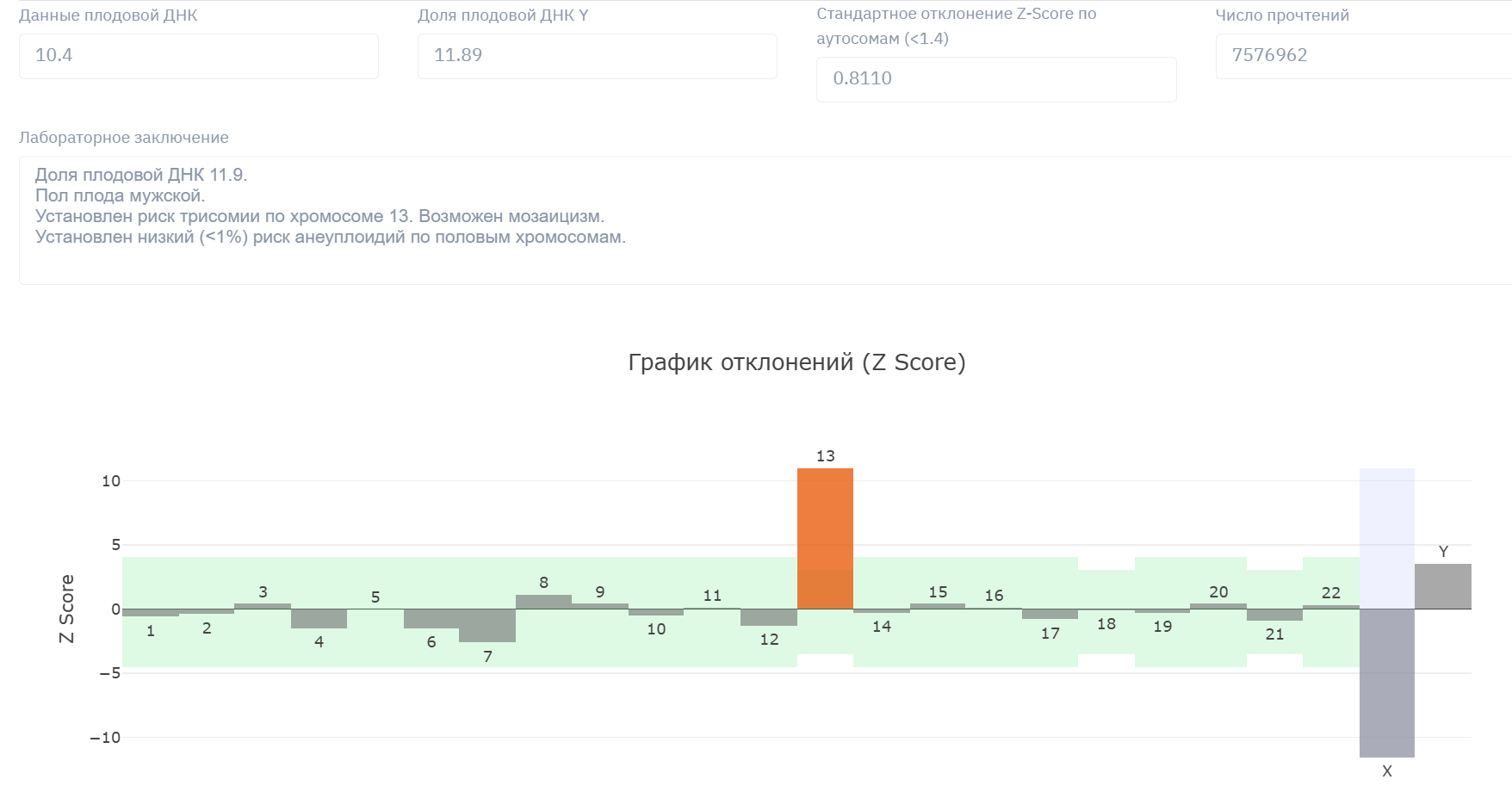Image resolution: width=1512 pixels, height=798 pixels.
Task: Click the orange chromosome 13 bar
Action: click(825, 538)
